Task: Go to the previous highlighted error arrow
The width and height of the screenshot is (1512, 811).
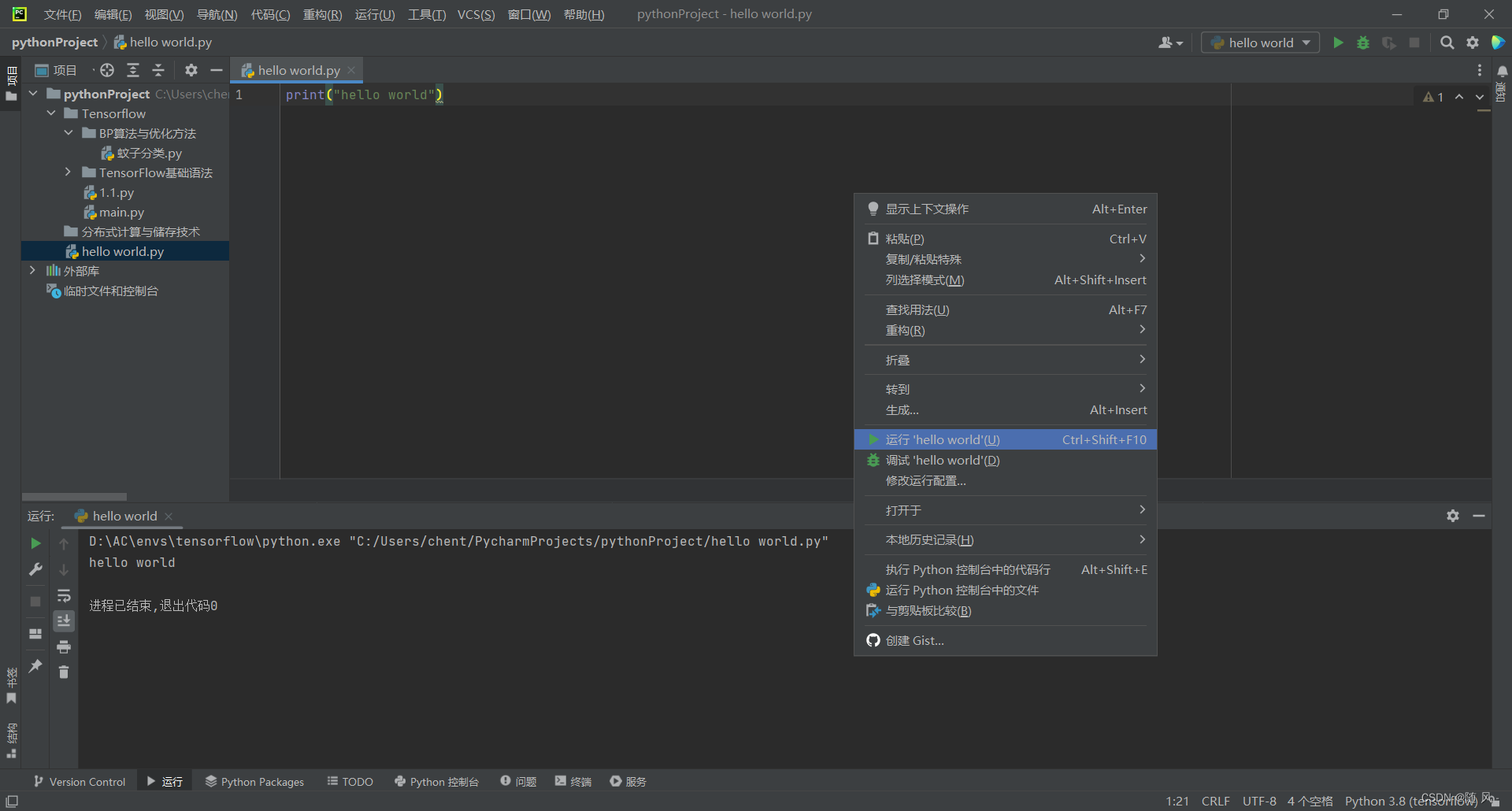Action: click(x=1459, y=97)
